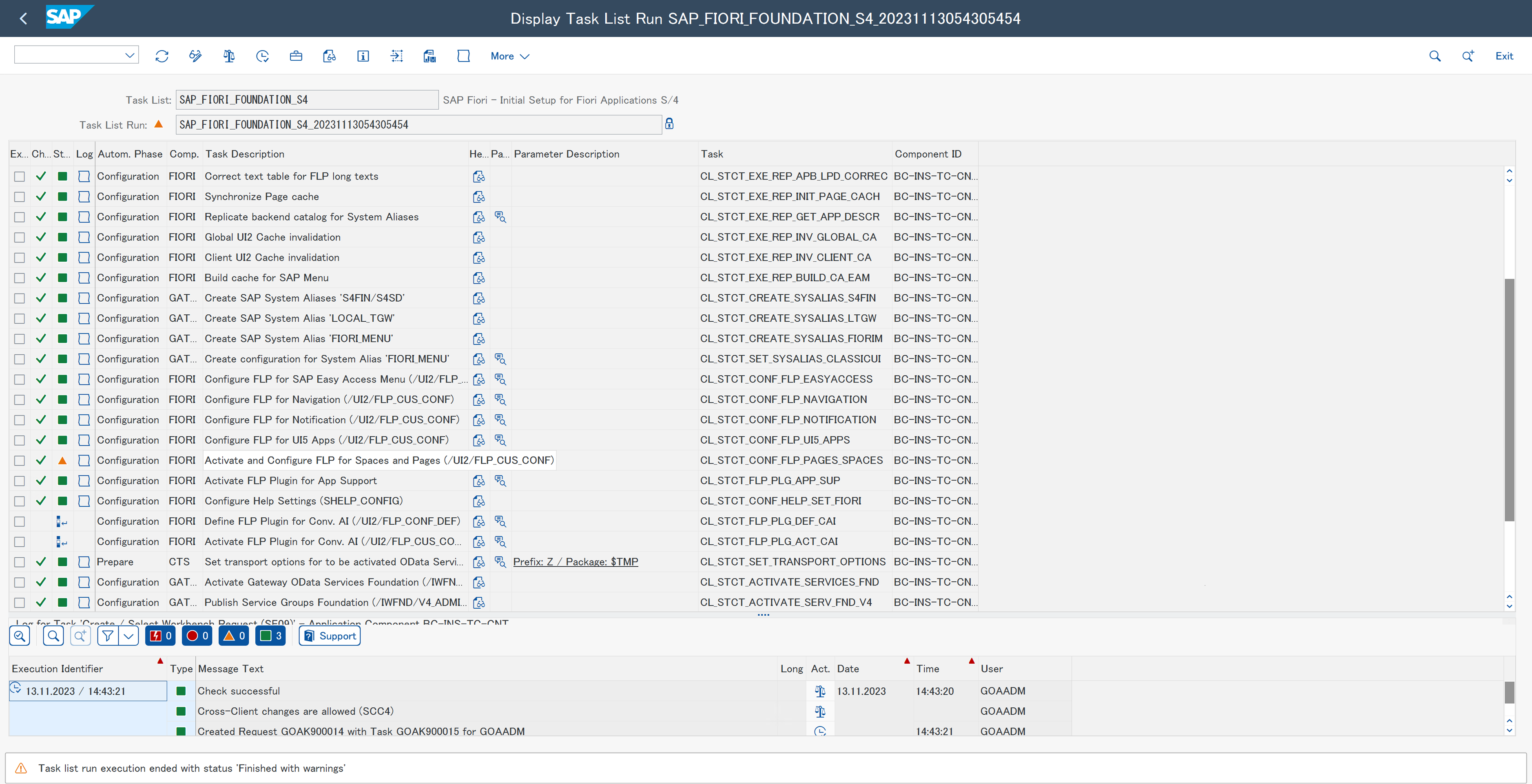
Task: Open parameters for Replicate backend catalog task
Action: click(500, 217)
